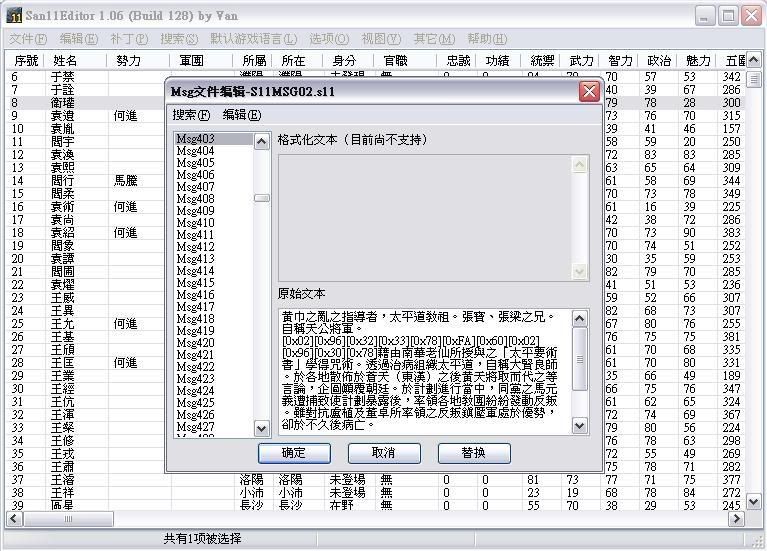
Task: Click the up arrow of the 原始文本 scrollbar
Action: tap(580, 319)
